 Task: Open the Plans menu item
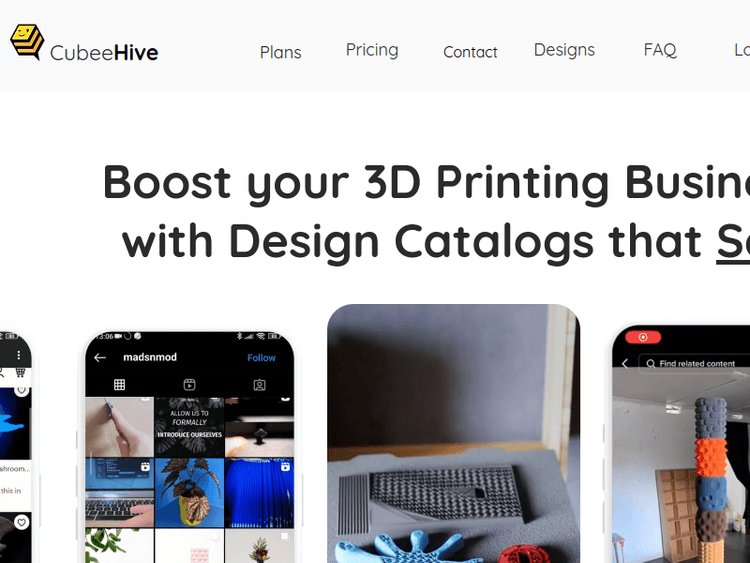click(x=280, y=53)
